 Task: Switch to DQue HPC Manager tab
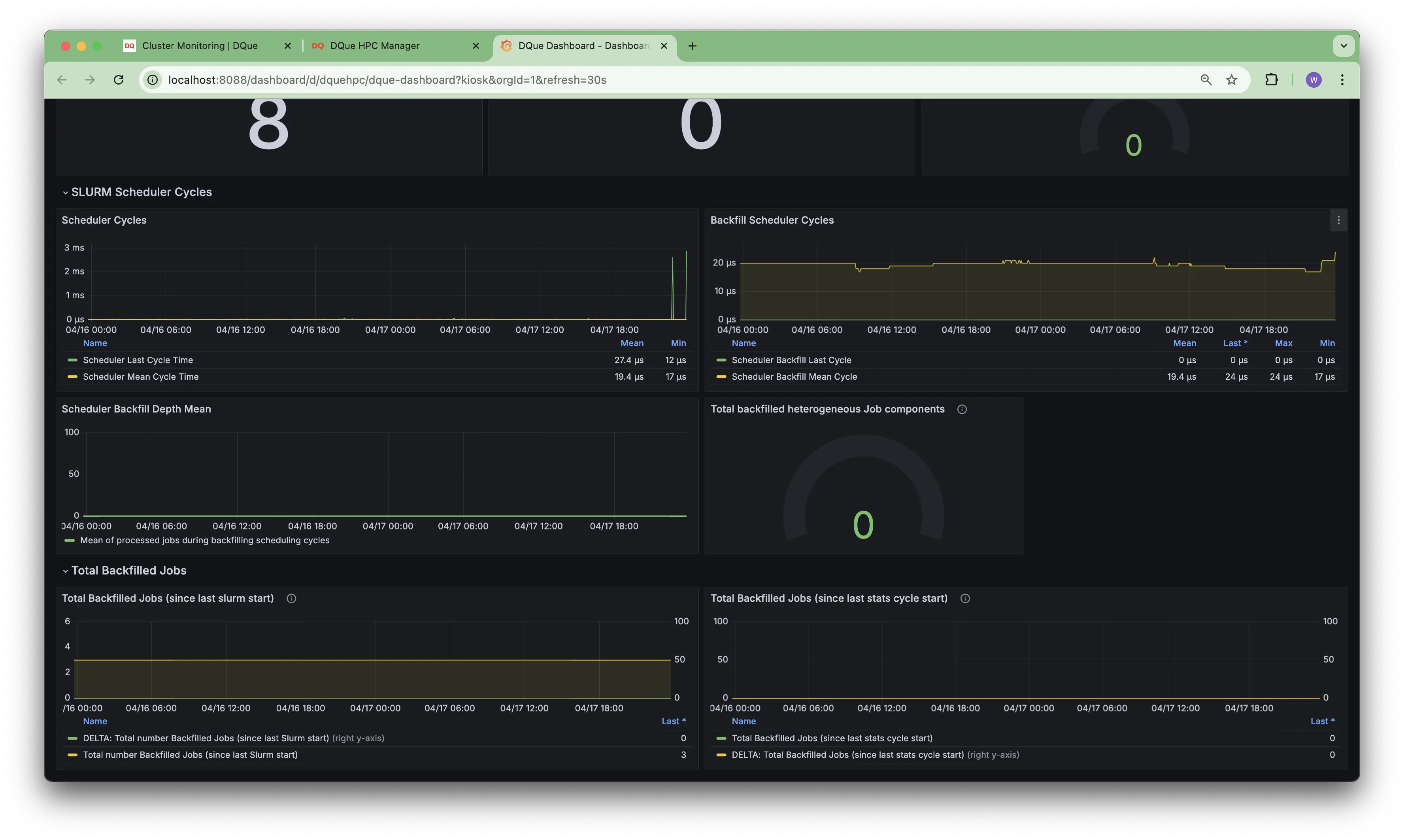click(x=374, y=46)
